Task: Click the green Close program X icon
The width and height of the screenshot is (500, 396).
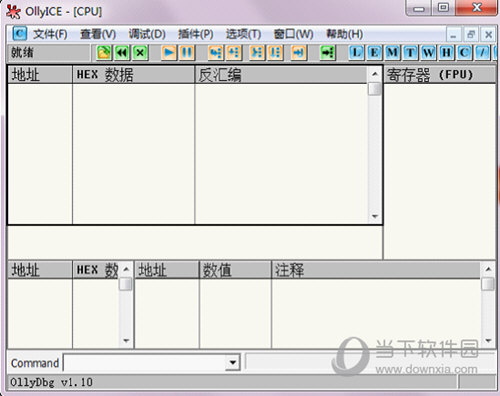Action: pyautogui.click(x=140, y=53)
